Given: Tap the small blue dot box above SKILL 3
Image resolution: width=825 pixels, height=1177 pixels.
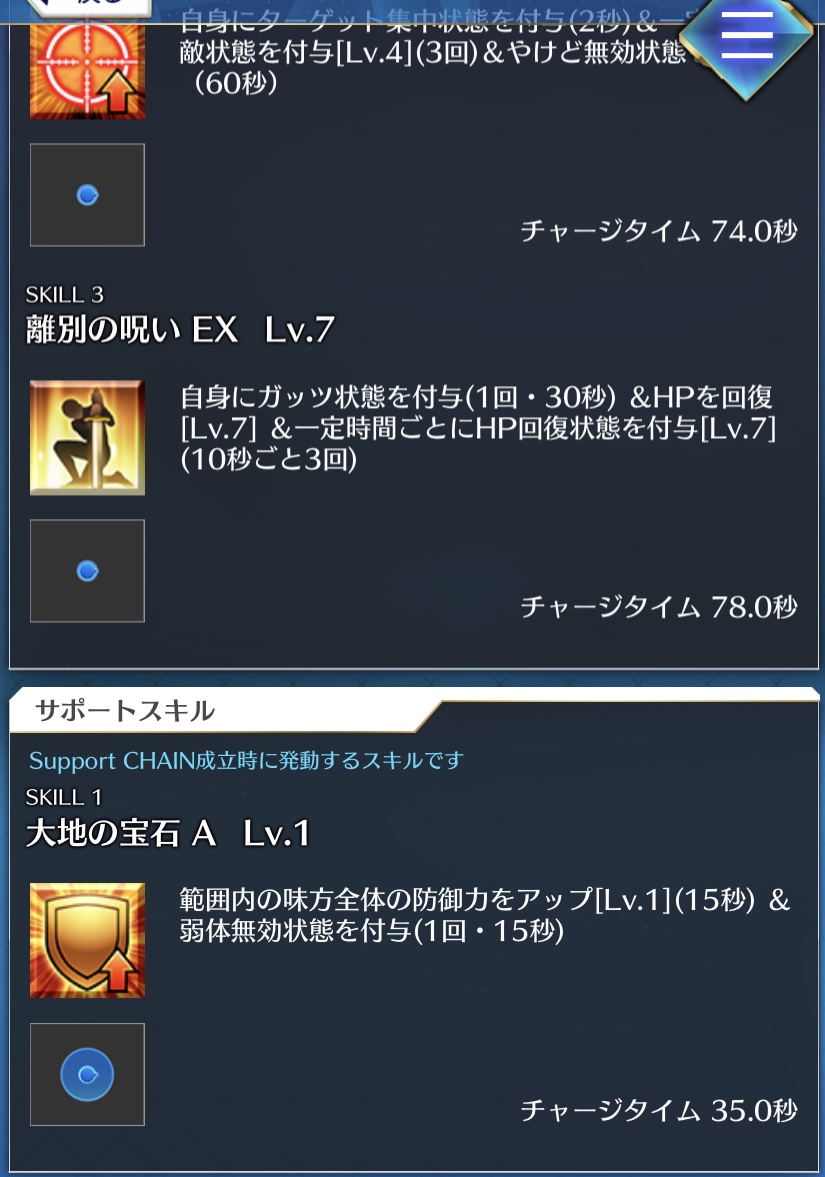Looking at the screenshot, I should [87, 195].
